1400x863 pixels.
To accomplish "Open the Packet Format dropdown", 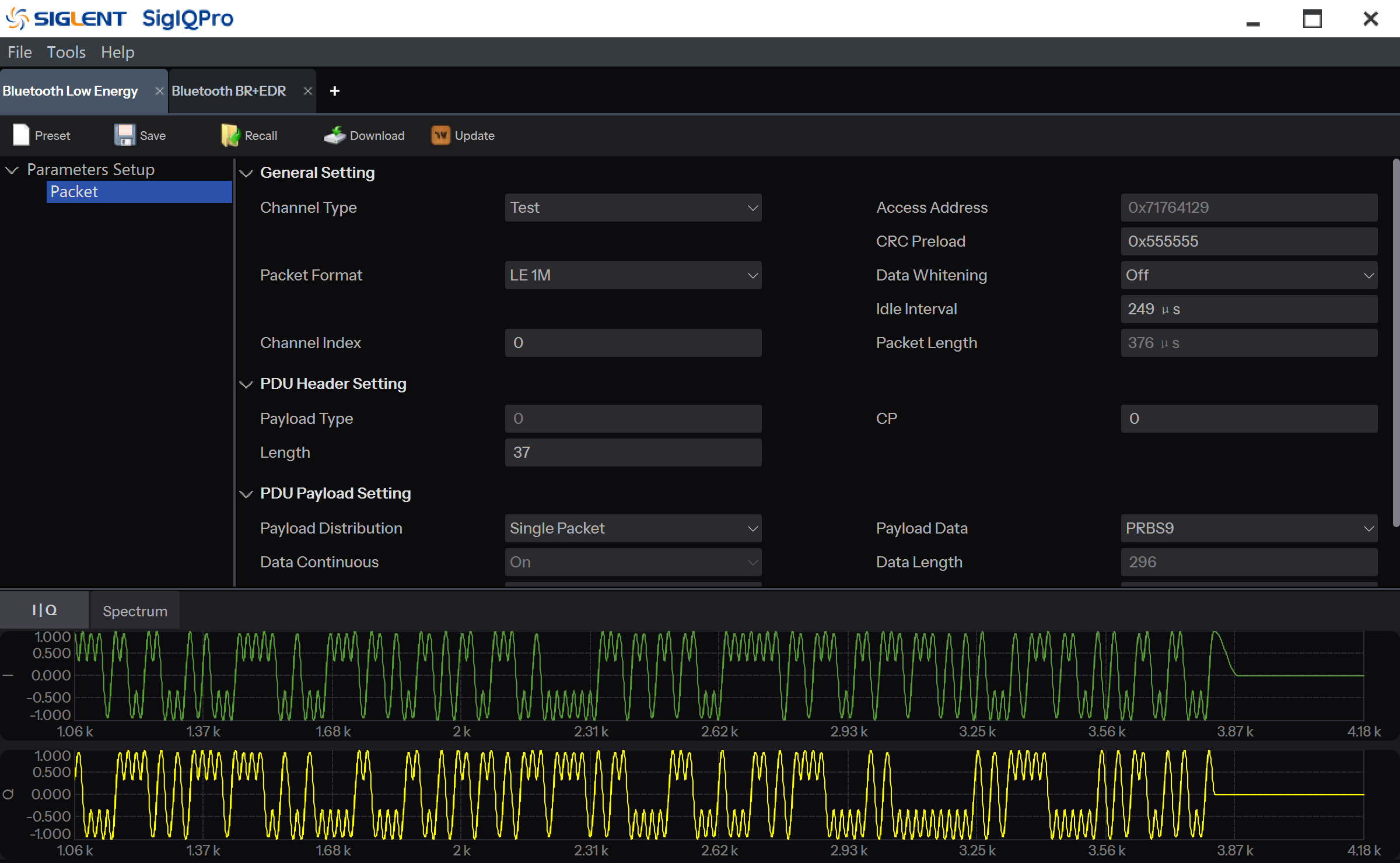I will coord(633,275).
